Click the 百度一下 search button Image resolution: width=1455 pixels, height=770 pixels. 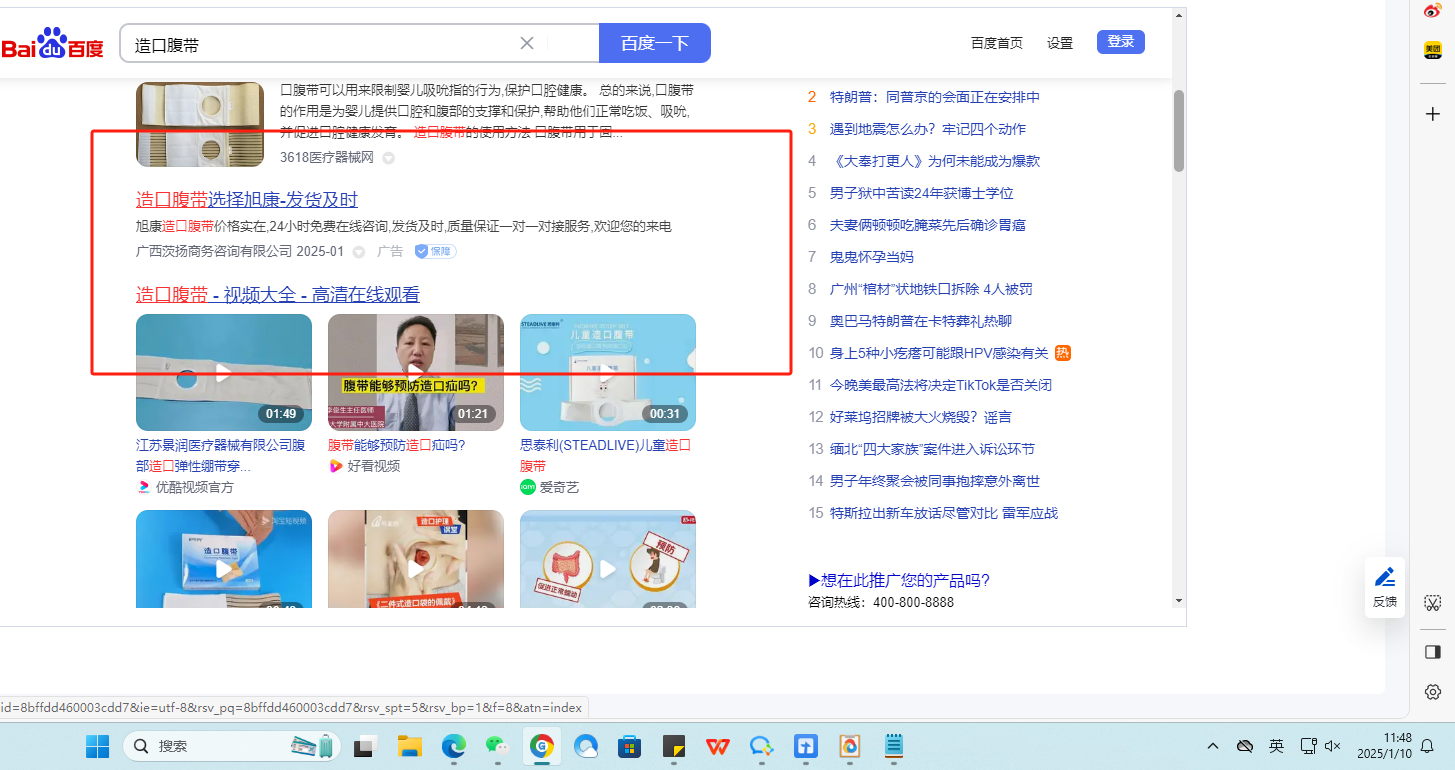655,43
